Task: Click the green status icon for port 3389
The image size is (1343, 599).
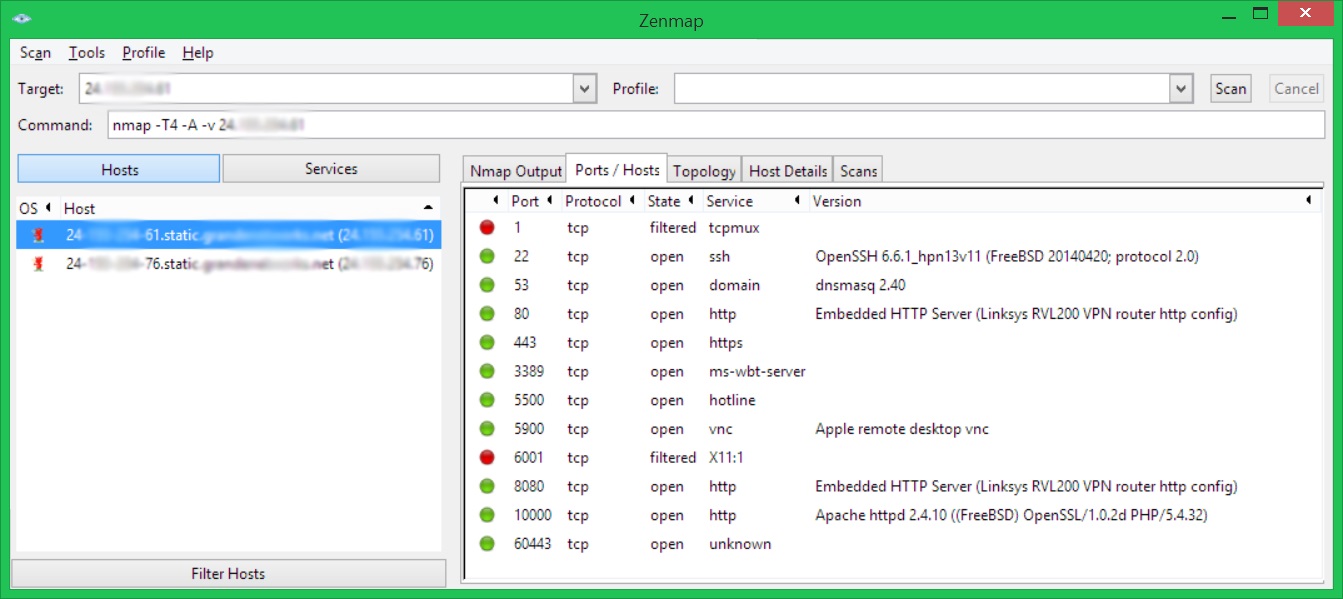Action: coord(487,371)
